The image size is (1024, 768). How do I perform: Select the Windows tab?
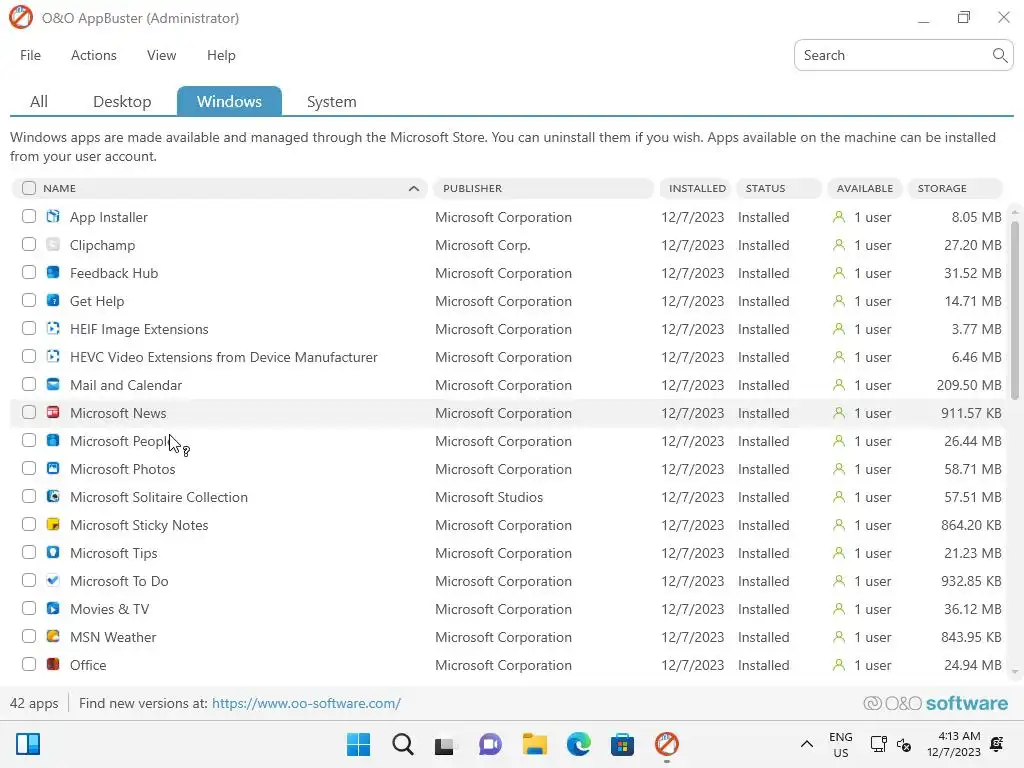coord(229,101)
